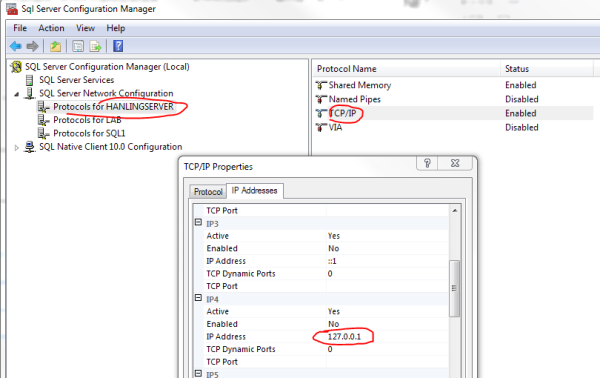Click the empty IP4 TCP Port field
This screenshot has width=600, height=378.
click(387, 362)
